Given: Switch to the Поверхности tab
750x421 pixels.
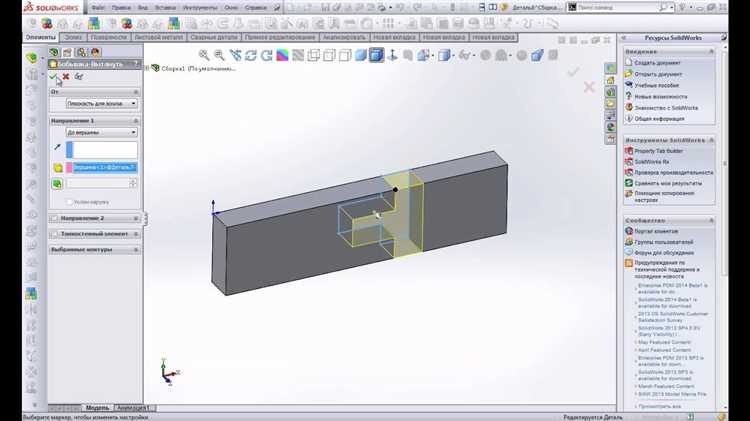Looking at the screenshot, I should tap(109, 37).
